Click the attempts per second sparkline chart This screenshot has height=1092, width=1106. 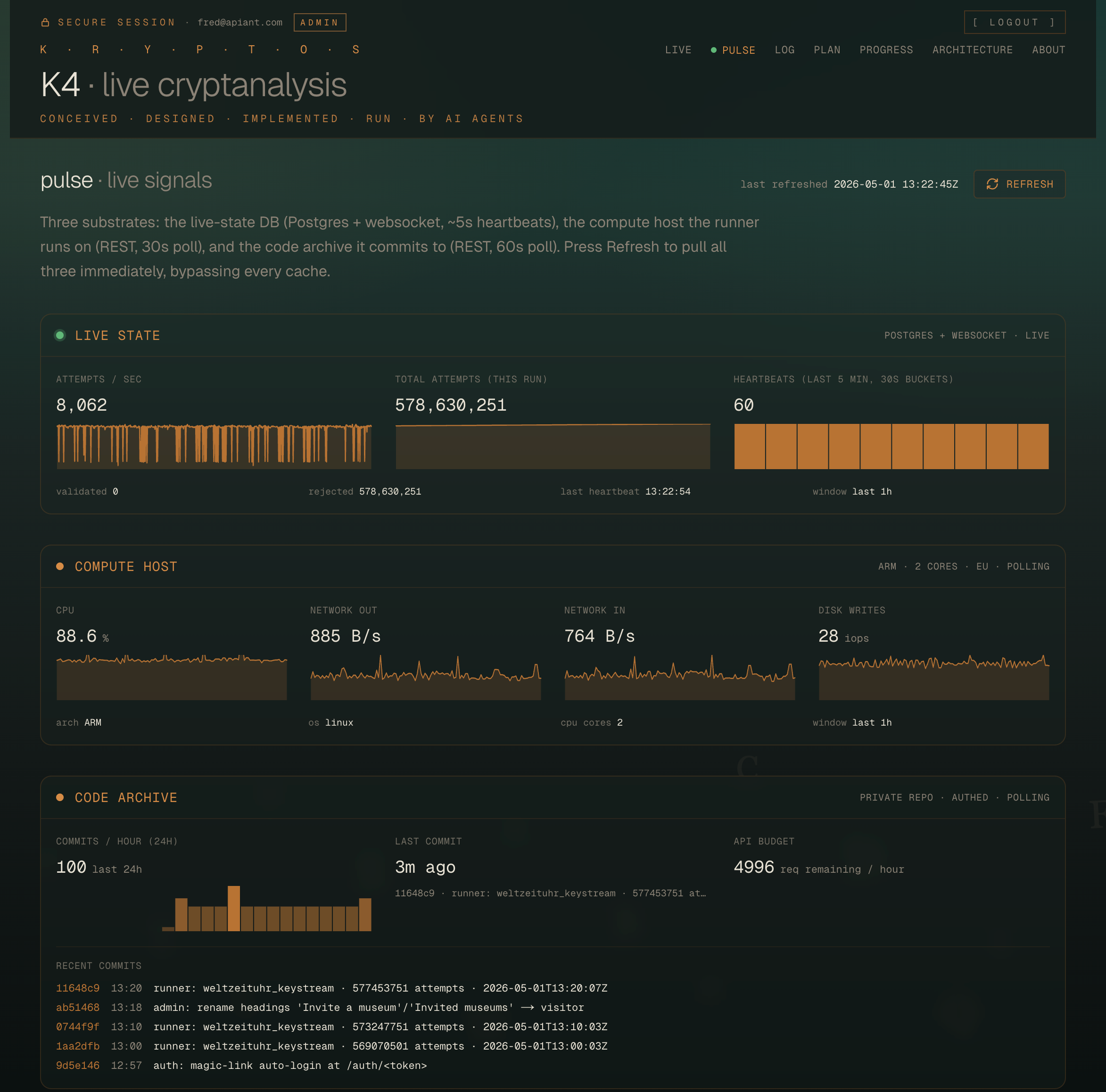[x=214, y=446]
